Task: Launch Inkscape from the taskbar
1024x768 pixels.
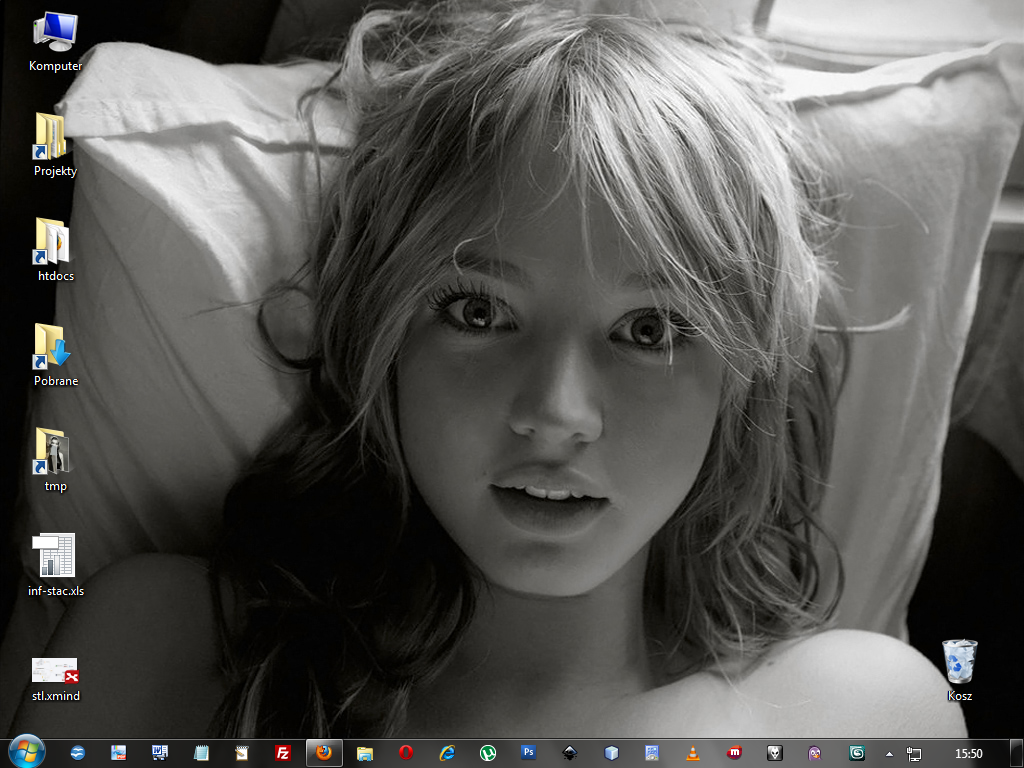Action: pos(570,753)
